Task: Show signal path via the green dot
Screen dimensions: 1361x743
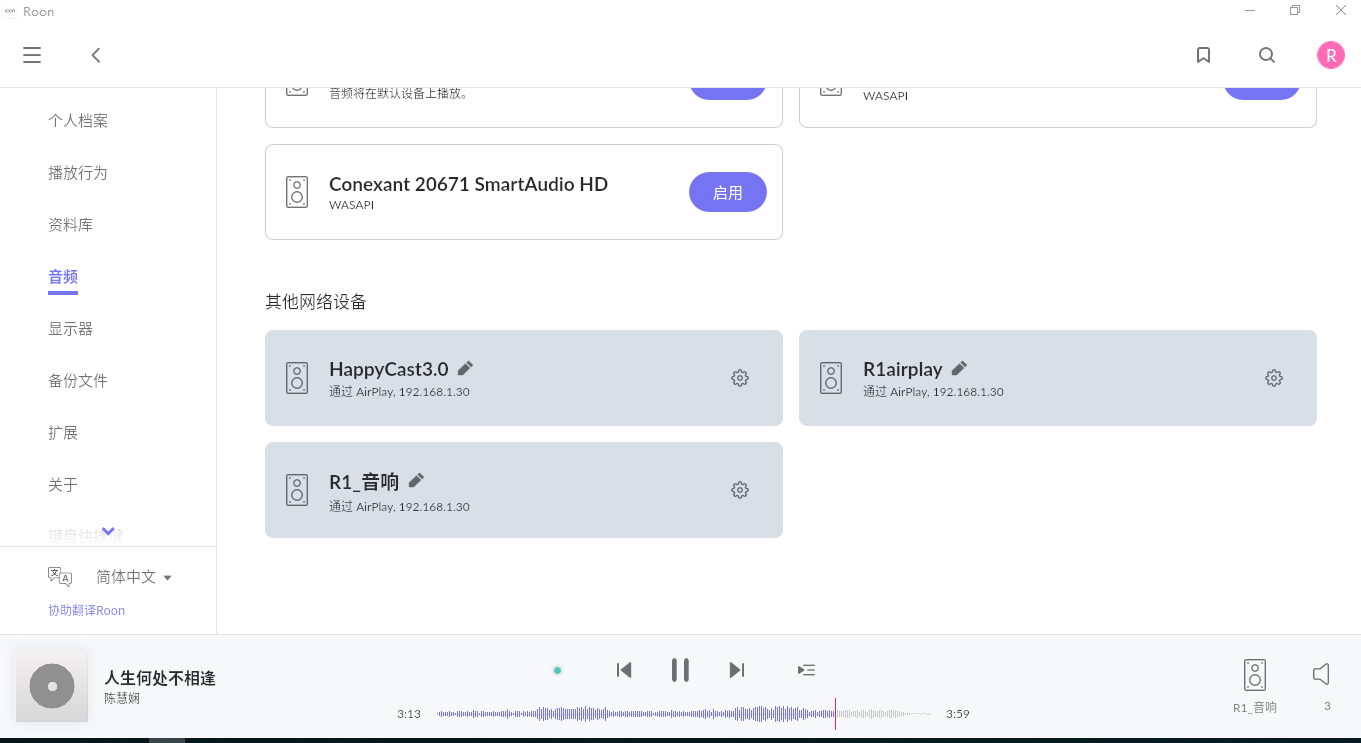Action: [558, 670]
